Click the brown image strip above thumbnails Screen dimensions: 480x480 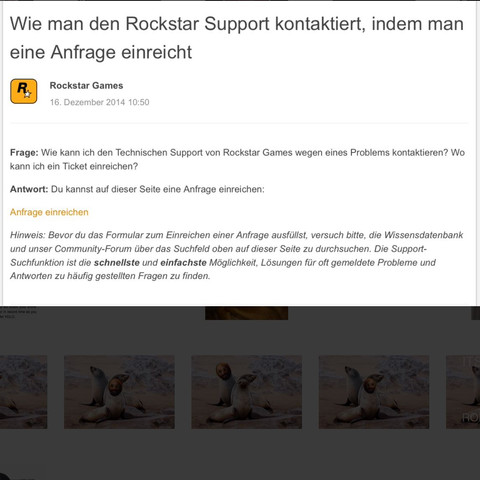[247, 313]
